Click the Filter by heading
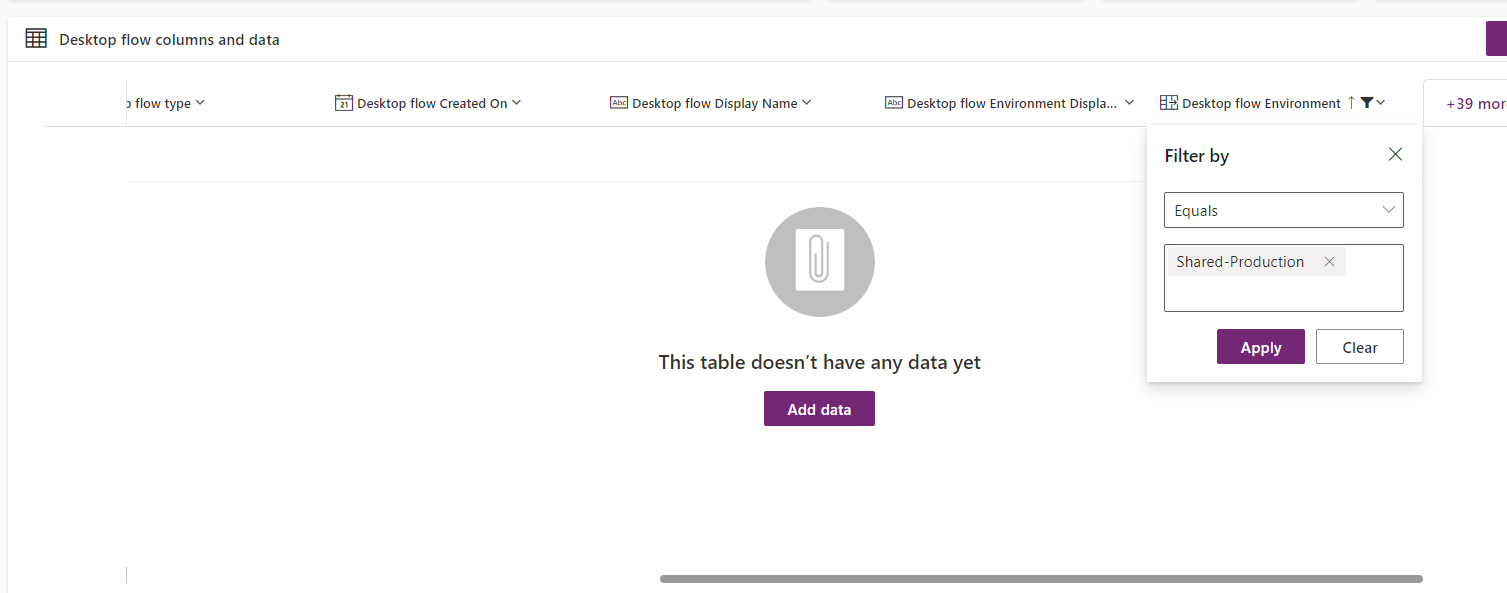The width and height of the screenshot is (1507, 593). coord(1197,156)
